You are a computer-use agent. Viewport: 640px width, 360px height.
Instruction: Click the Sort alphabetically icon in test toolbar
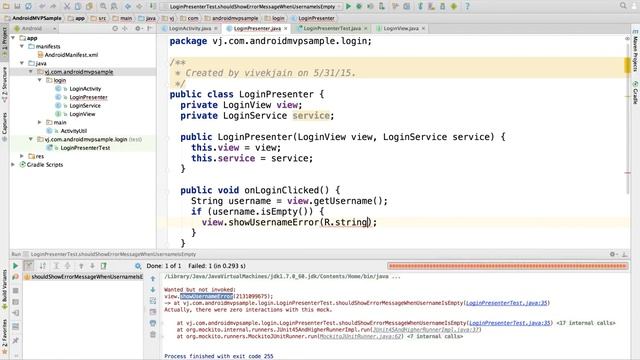pos(42,266)
